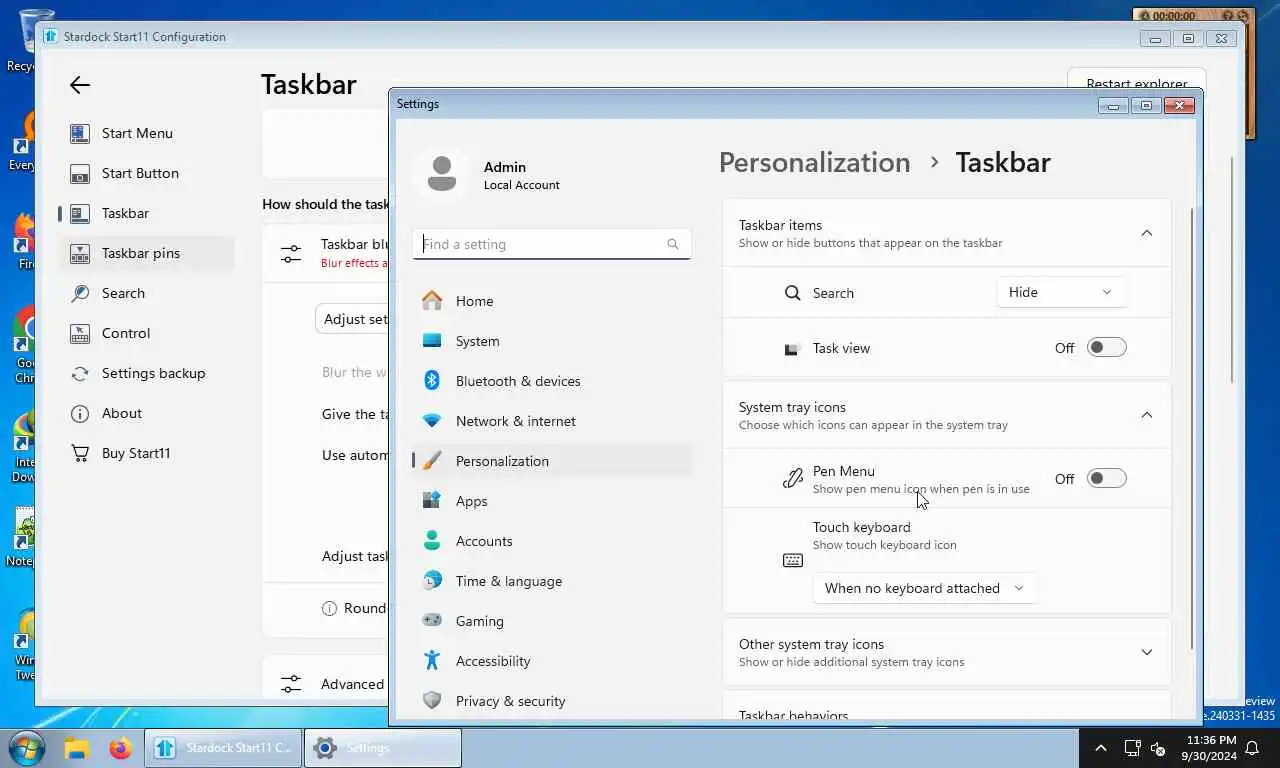The image size is (1280, 768).
Task: Click Control icon in Start11 sidebar
Action: click(x=80, y=333)
